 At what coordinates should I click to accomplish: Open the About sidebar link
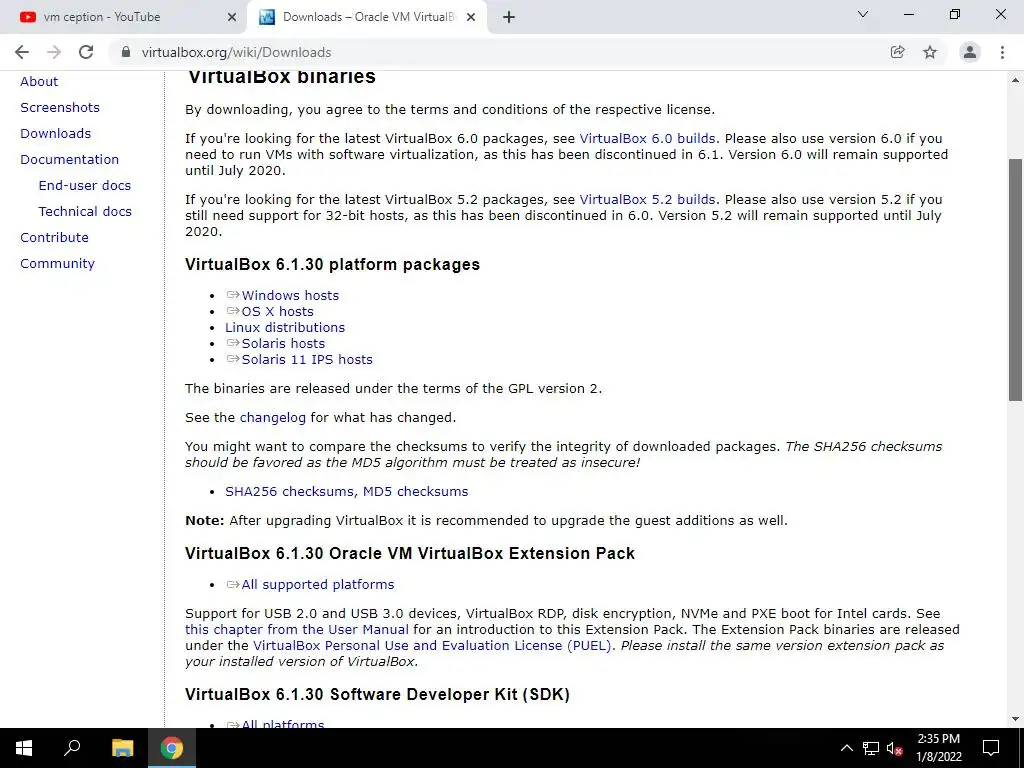pos(39,82)
